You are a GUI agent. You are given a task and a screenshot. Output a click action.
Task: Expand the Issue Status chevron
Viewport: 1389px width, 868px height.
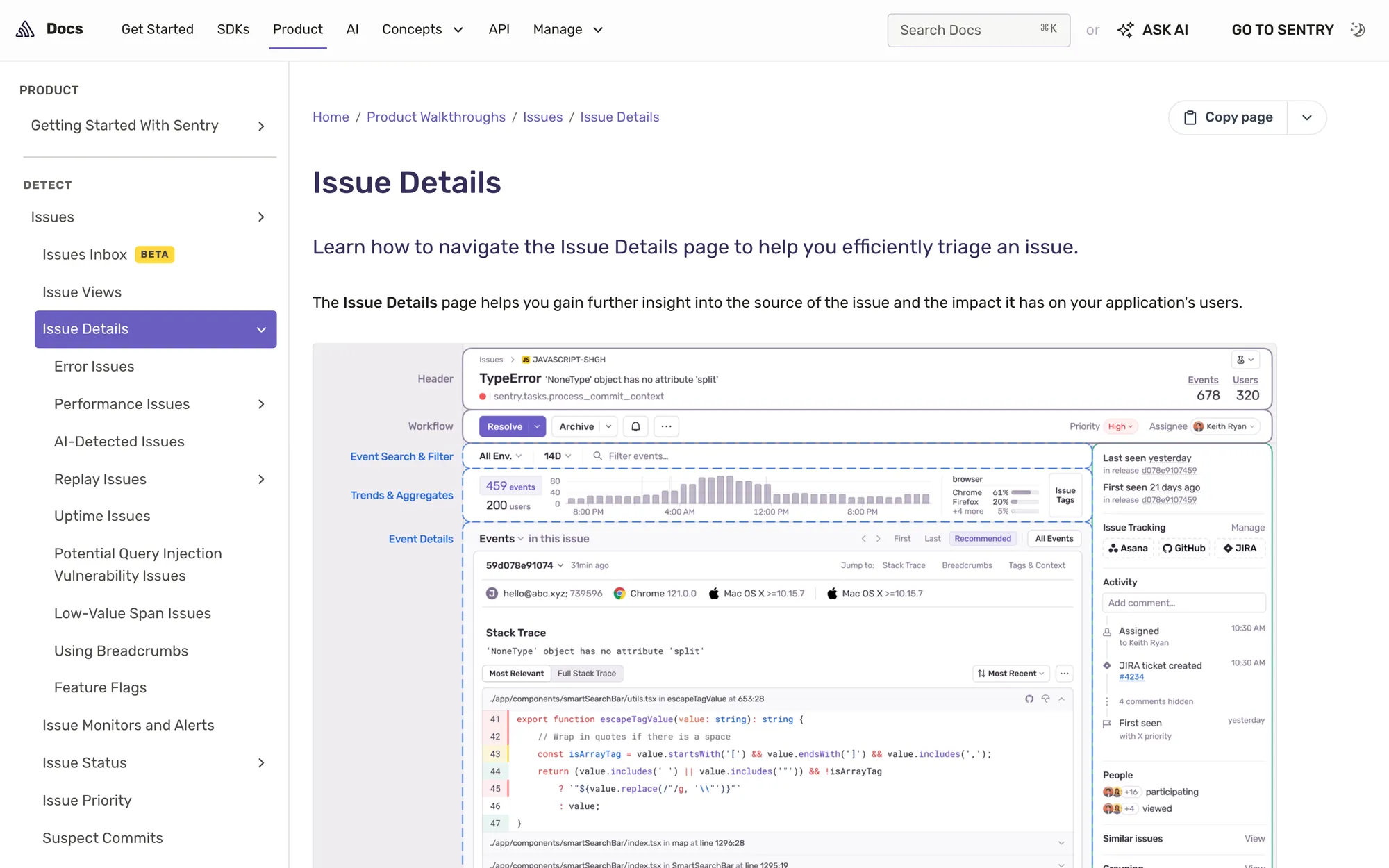coord(261,762)
